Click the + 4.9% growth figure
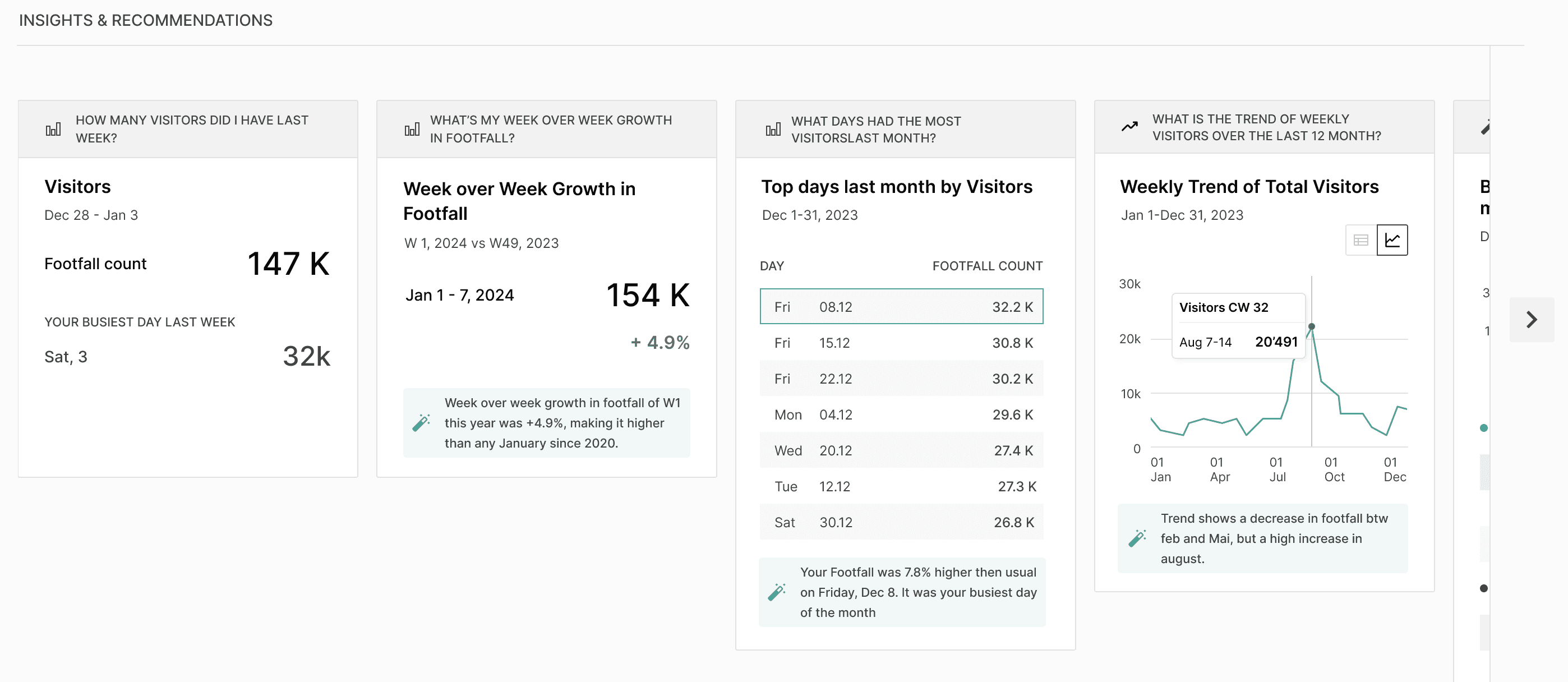Viewport: 1568px width, 682px height. point(660,342)
